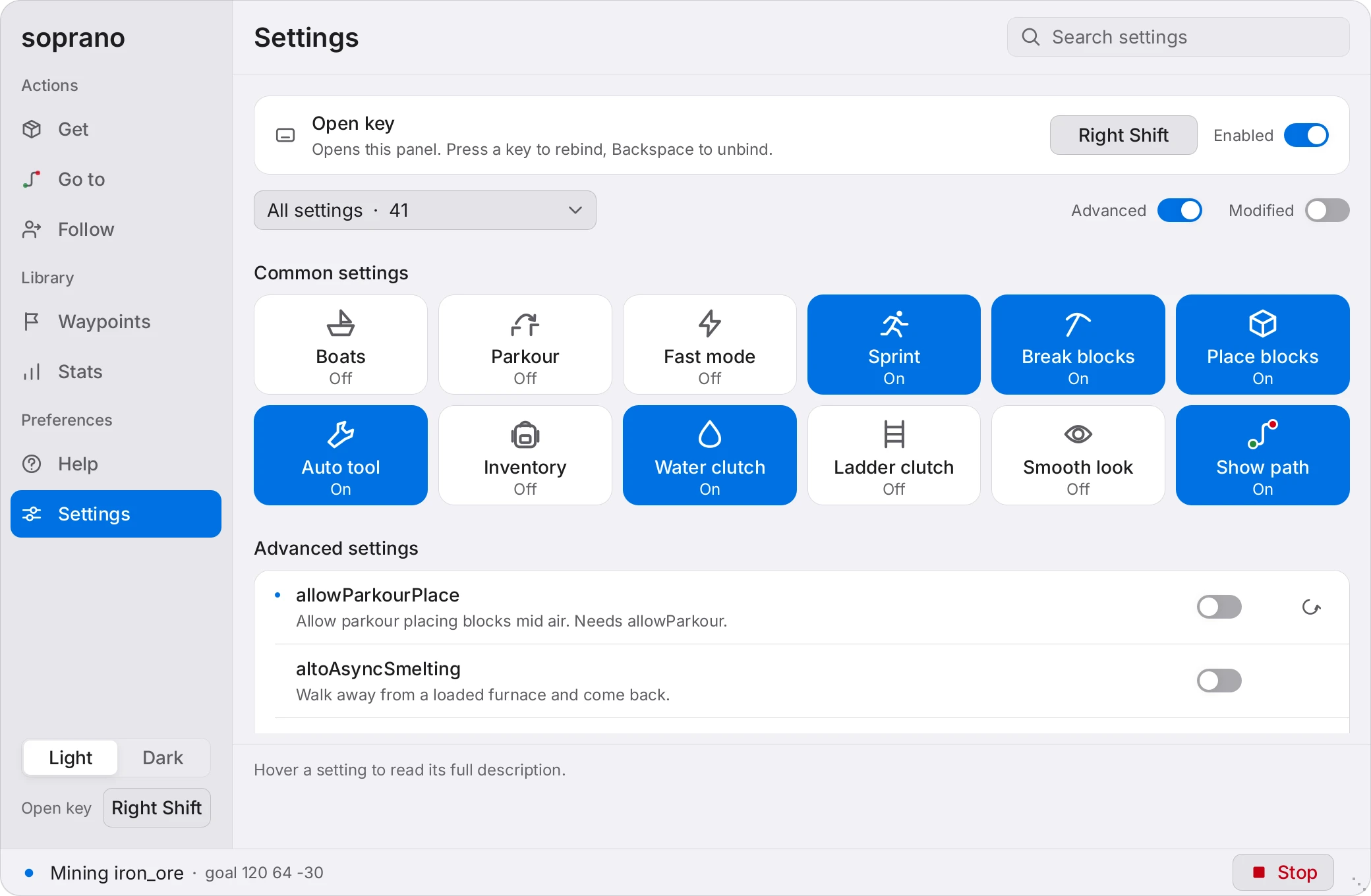Toggle altoAsyncSmelting on

tap(1219, 681)
